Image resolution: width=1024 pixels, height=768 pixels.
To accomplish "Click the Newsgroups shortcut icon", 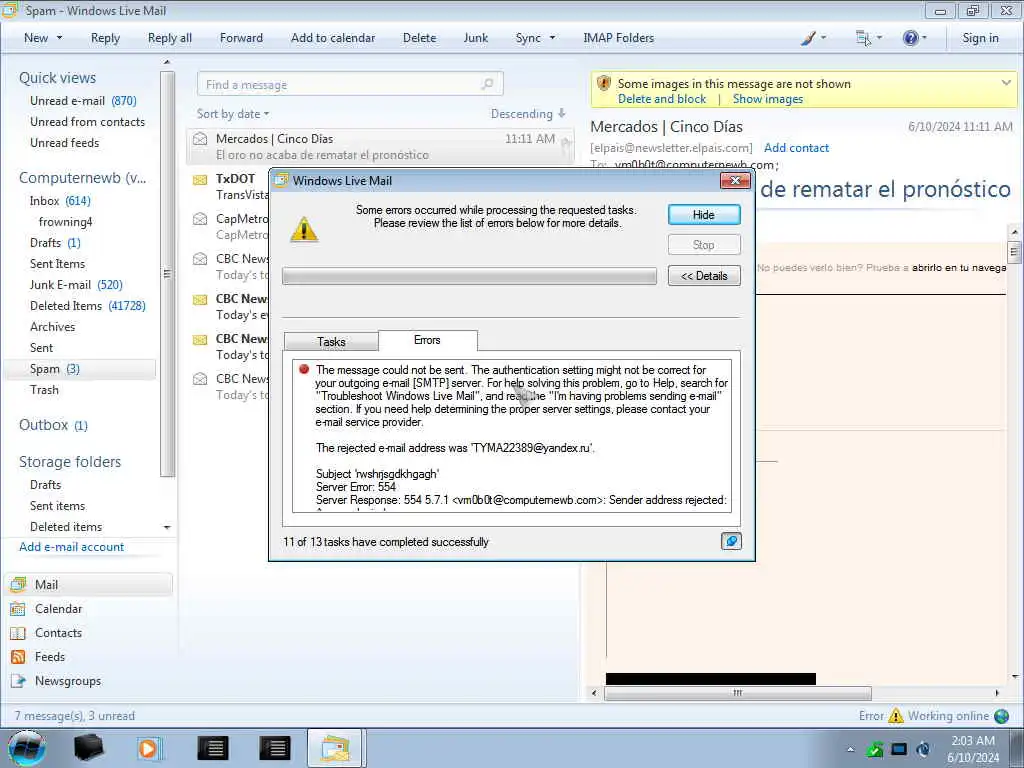I will [18, 680].
